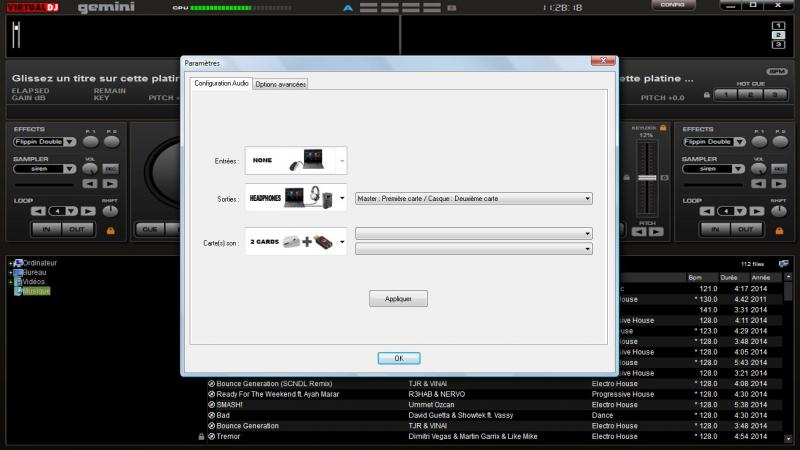Open the CONFIG menu in the title bar

point(673,5)
